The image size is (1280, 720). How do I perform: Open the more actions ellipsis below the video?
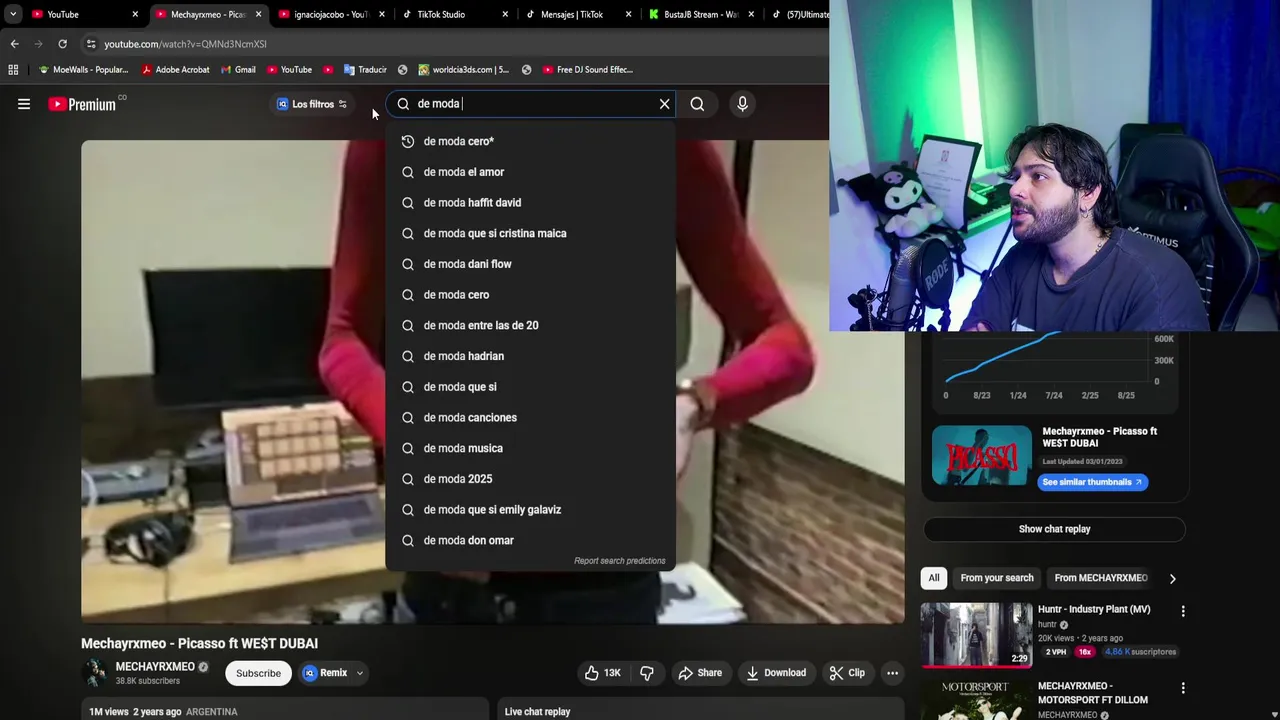pyautogui.click(x=892, y=673)
